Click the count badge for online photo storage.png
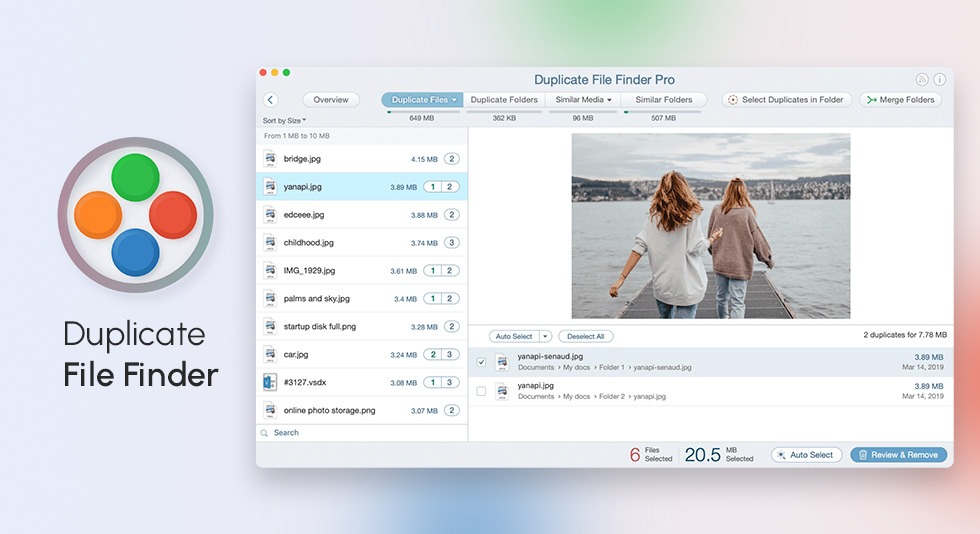 (452, 410)
